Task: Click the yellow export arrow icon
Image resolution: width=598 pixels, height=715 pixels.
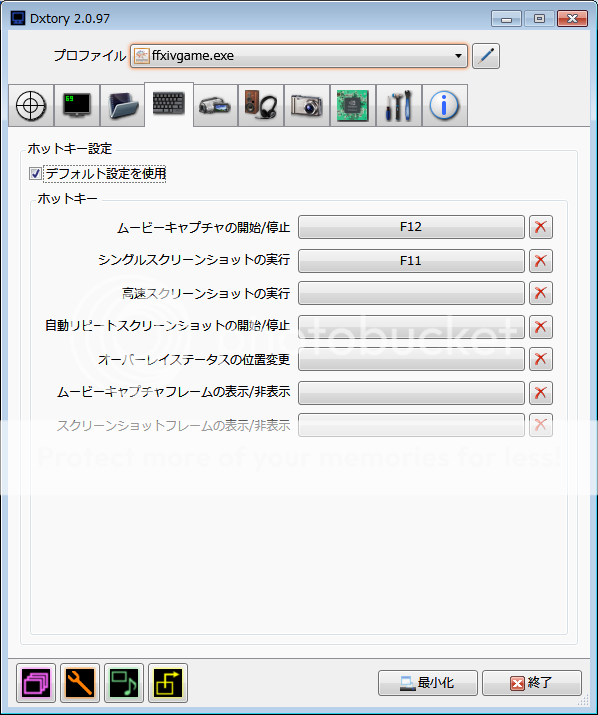Action: [168, 683]
